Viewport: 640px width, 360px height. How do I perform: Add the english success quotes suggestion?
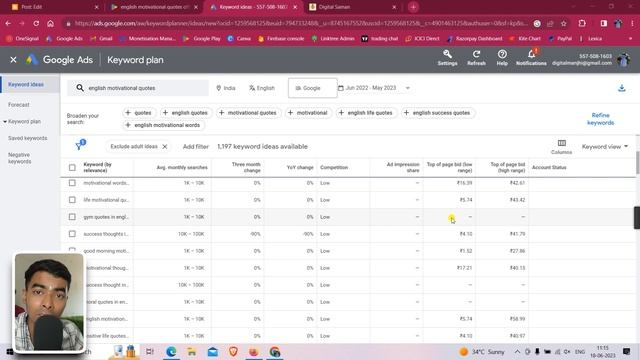coord(437,113)
